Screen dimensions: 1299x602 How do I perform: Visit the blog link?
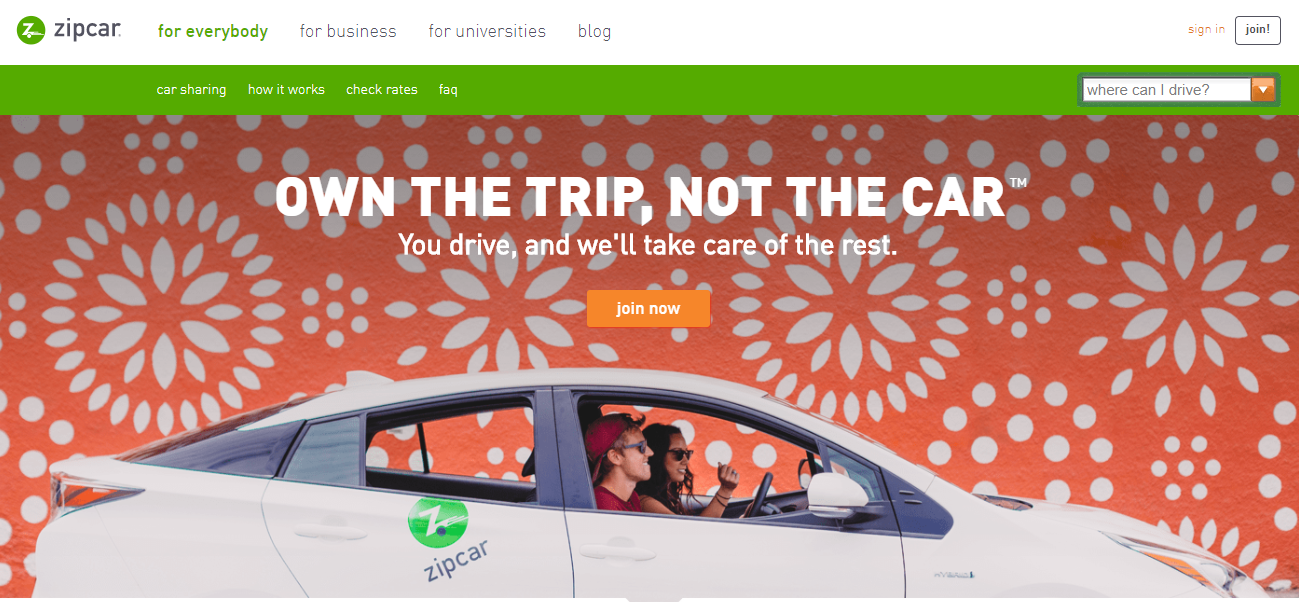pos(594,31)
